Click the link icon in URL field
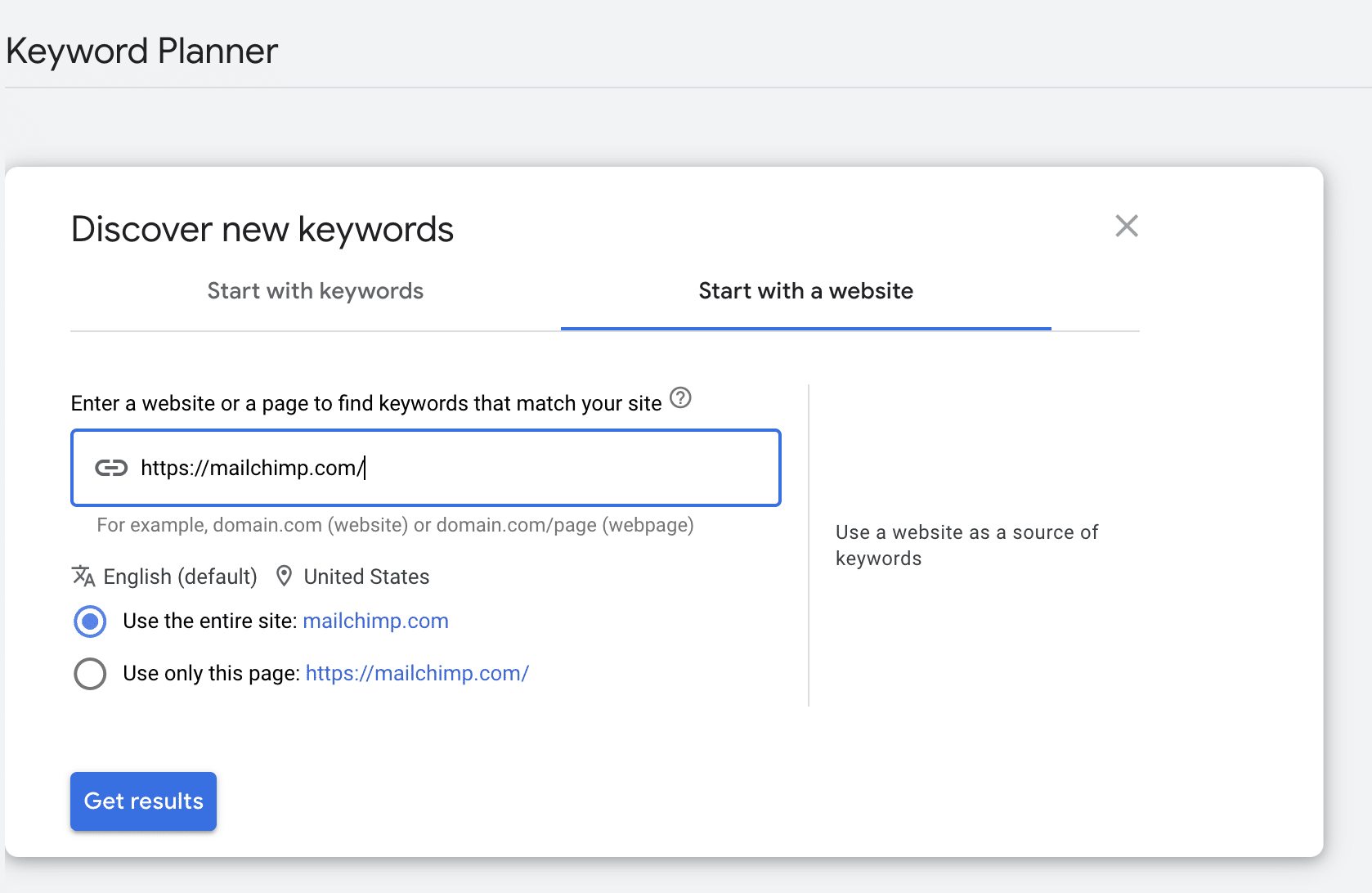Viewport: 1372px width, 893px height. [x=111, y=468]
